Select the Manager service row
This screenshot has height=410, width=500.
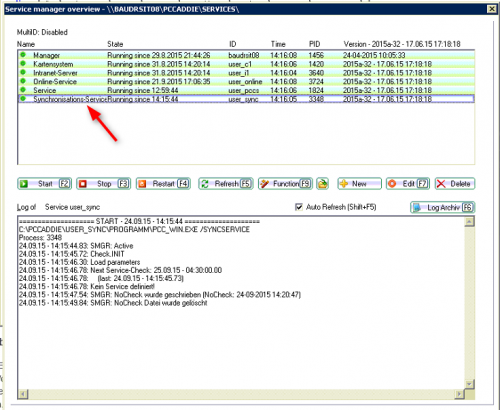246,55
